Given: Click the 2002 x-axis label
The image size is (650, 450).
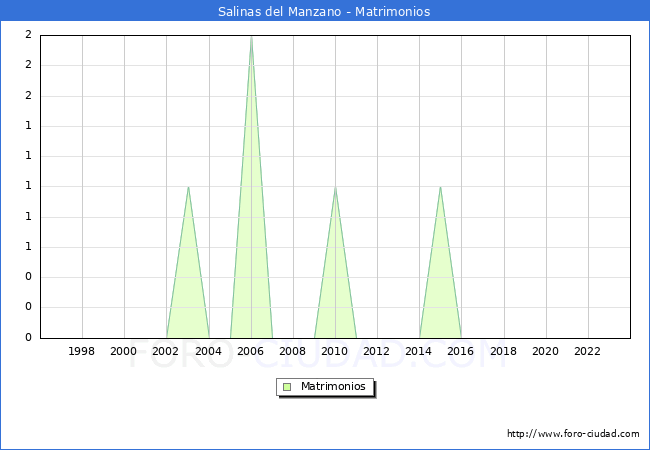Looking at the screenshot, I should click(x=166, y=351).
